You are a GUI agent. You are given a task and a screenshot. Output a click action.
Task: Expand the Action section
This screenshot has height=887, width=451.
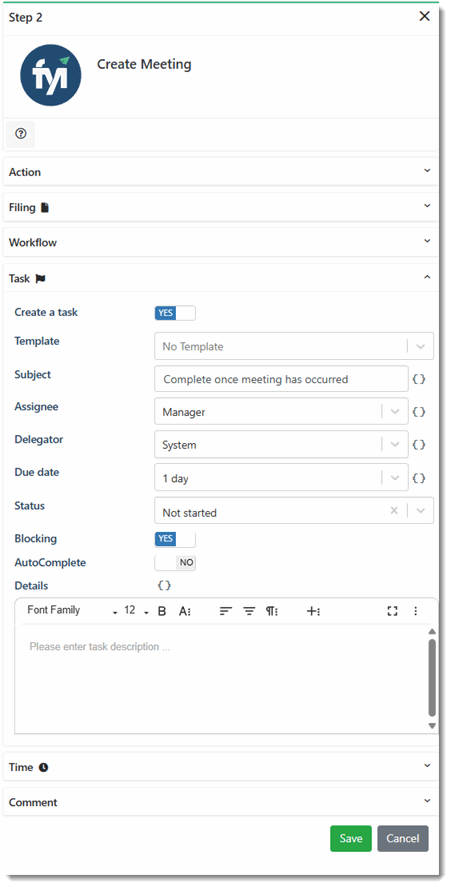(x=220, y=171)
